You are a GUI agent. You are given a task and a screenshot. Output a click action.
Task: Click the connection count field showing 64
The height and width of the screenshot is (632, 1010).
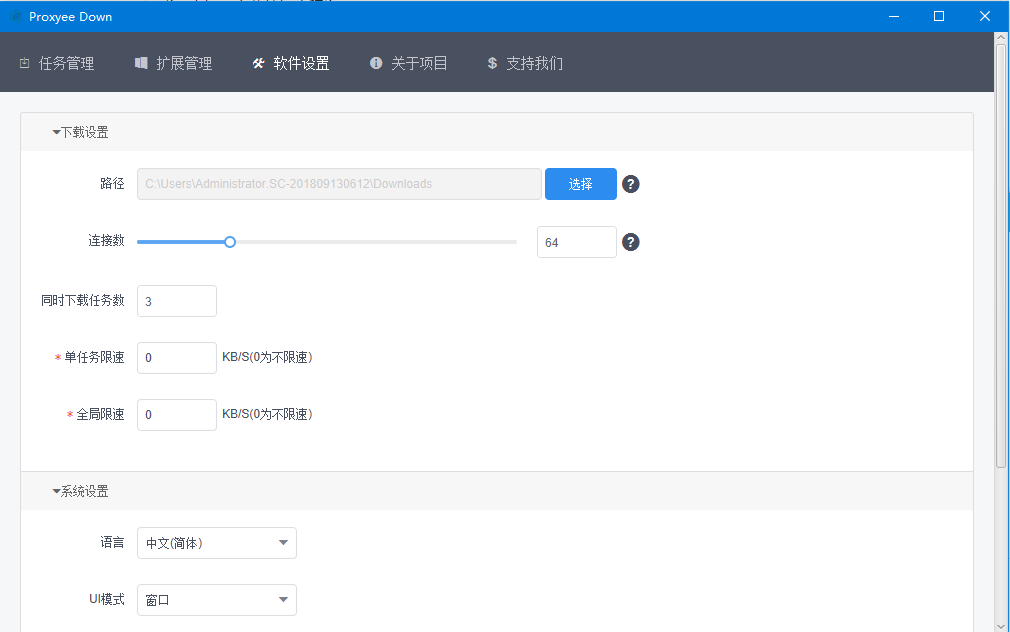pos(576,242)
